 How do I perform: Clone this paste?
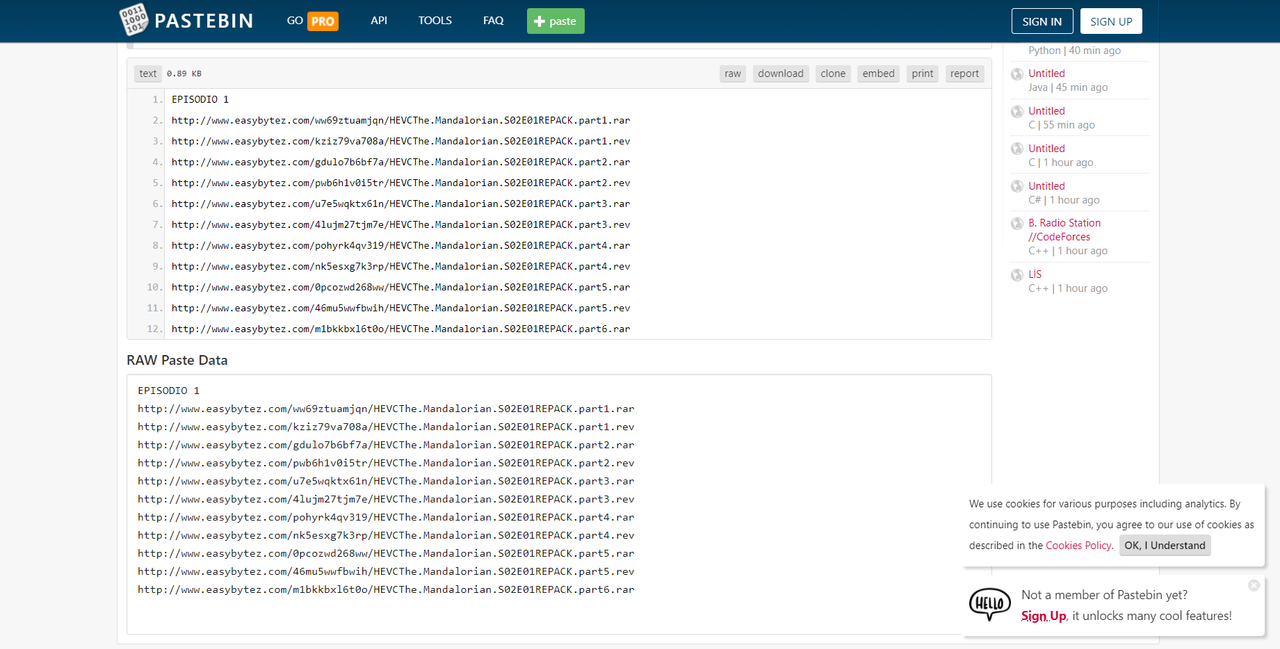click(833, 73)
